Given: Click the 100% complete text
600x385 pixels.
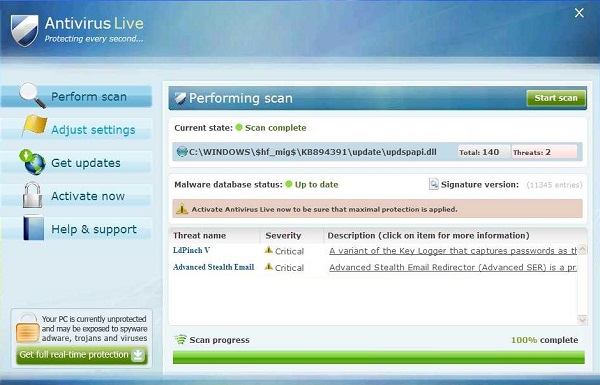Looking at the screenshot, I should [x=545, y=340].
